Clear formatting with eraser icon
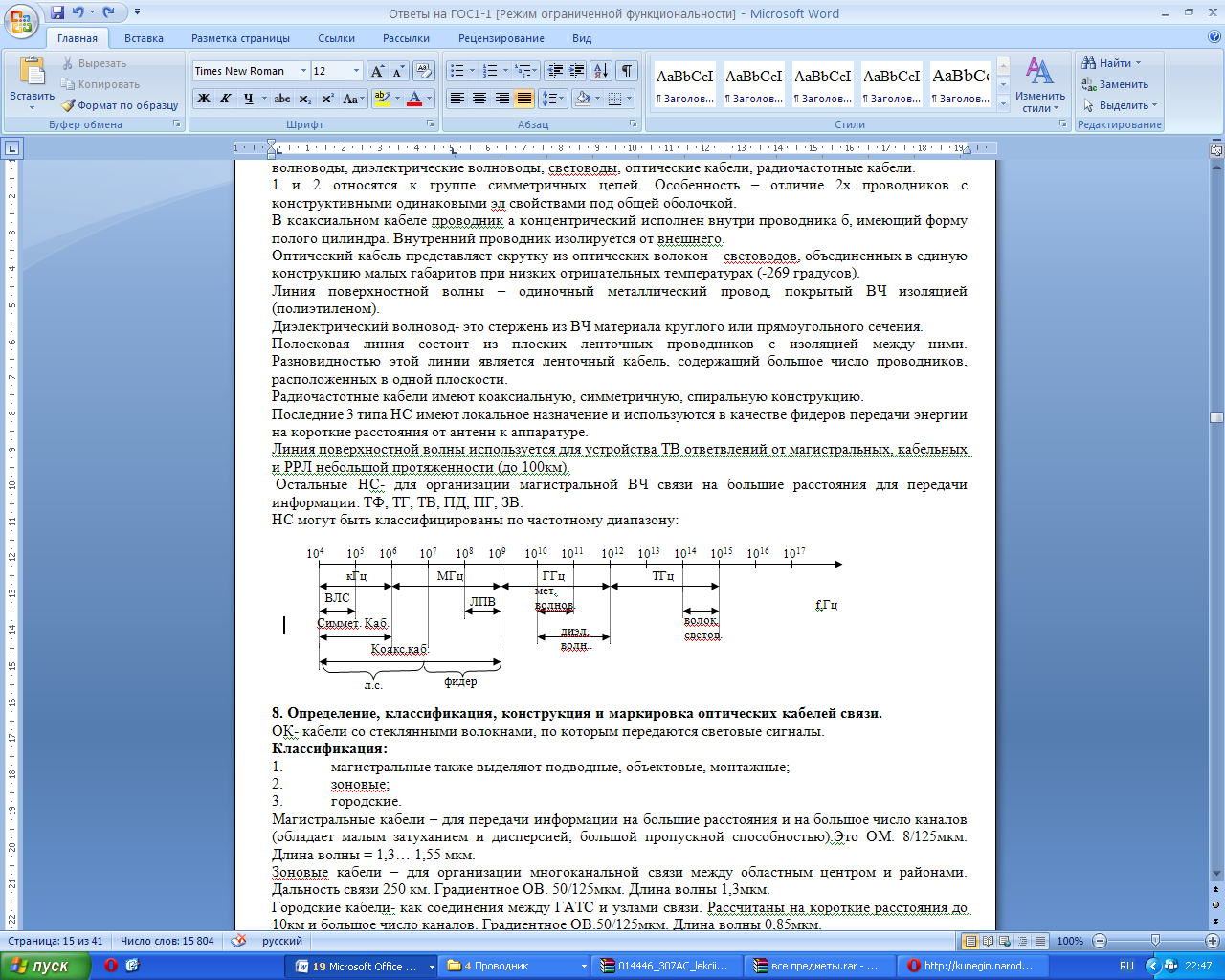The width and height of the screenshot is (1225, 980). coord(425,71)
